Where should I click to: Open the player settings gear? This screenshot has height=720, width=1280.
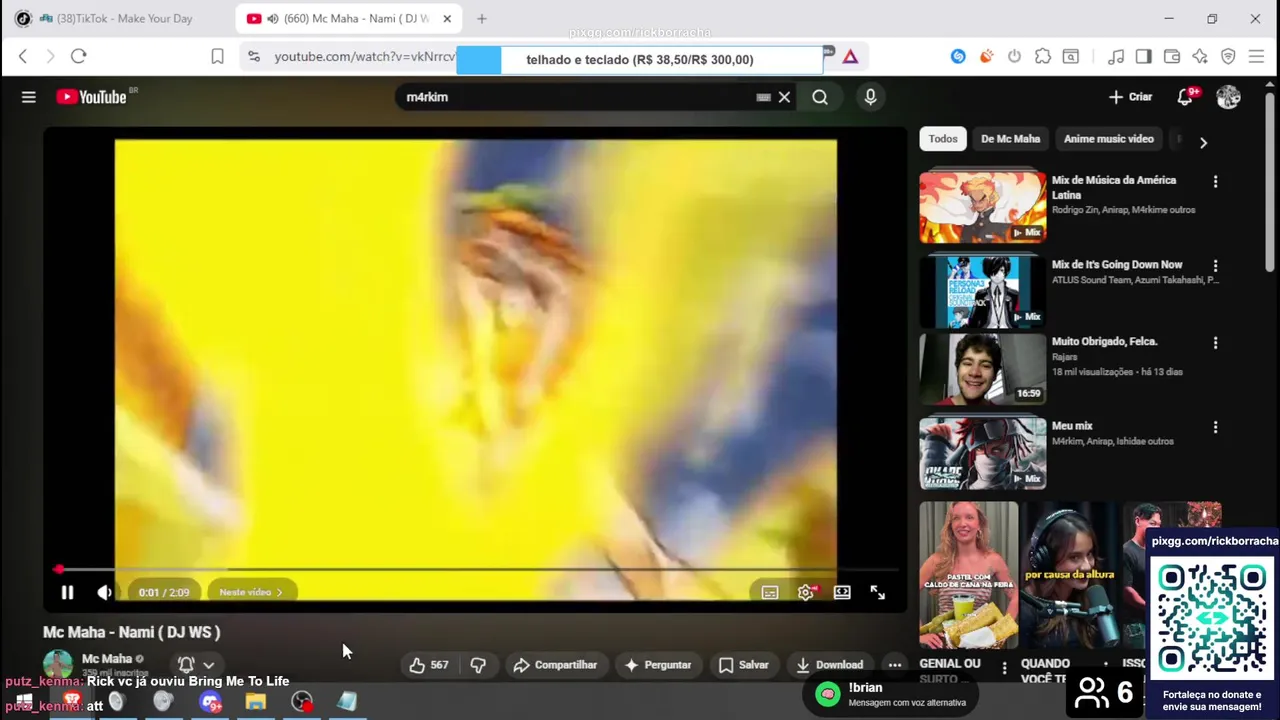pyautogui.click(x=806, y=592)
